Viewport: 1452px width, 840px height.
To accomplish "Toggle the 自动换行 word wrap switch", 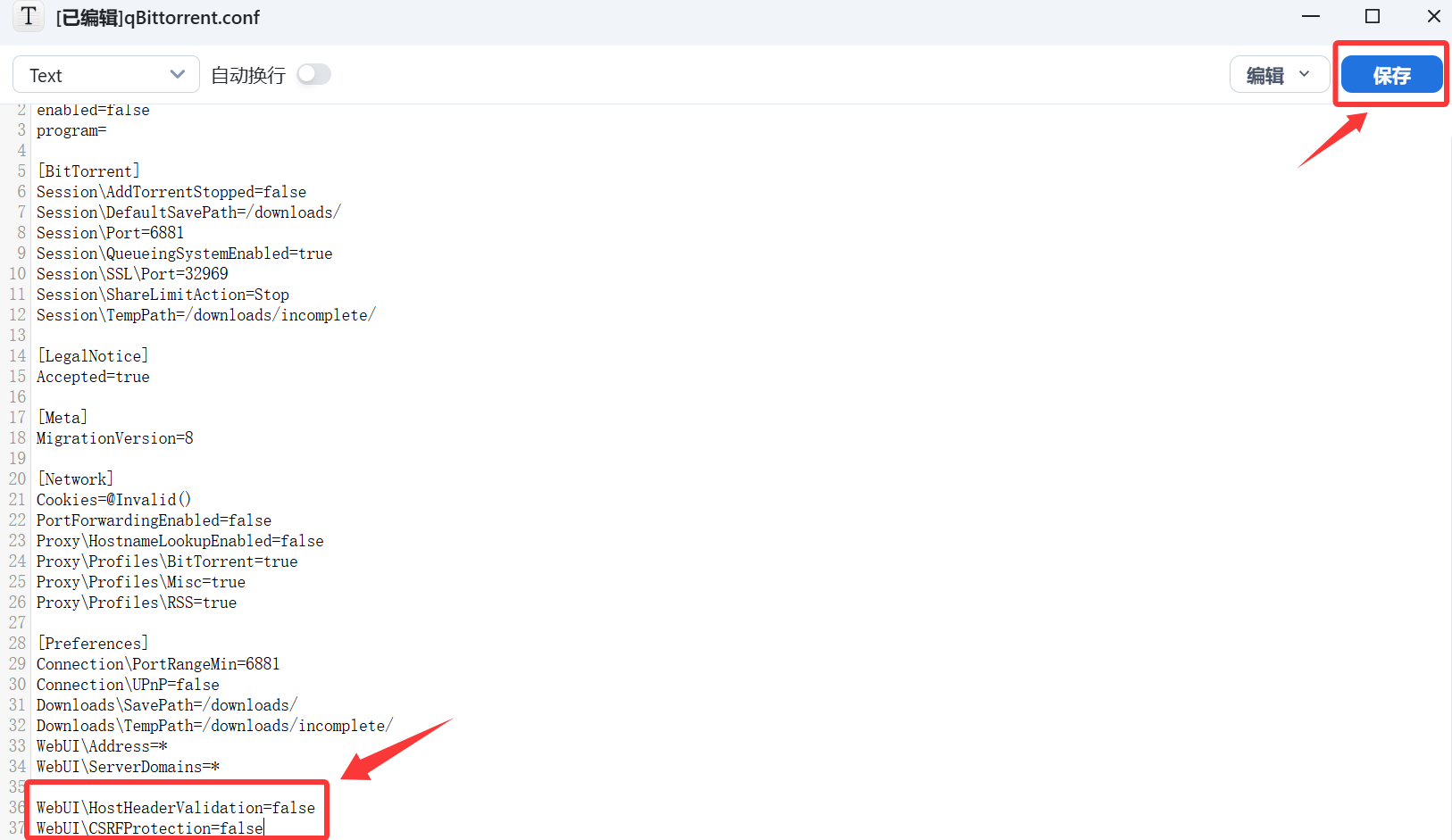I will (313, 75).
